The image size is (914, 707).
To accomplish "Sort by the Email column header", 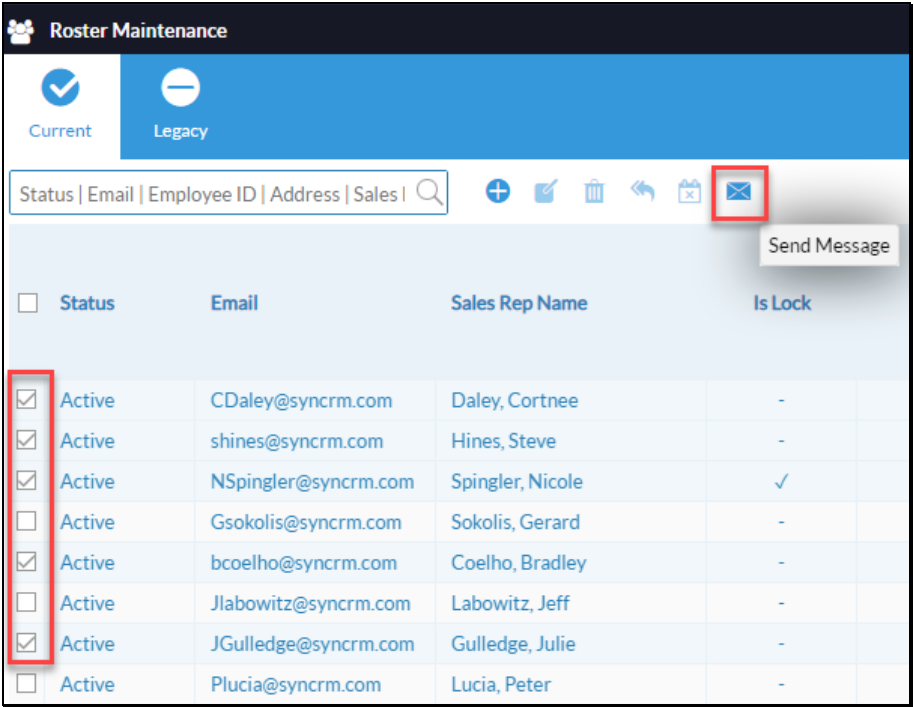I will pyautogui.click(x=234, y=303).
